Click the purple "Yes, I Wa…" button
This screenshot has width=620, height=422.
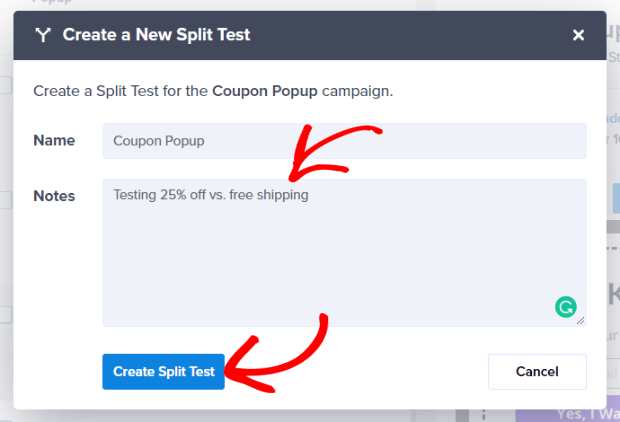(x=567, y=415)
